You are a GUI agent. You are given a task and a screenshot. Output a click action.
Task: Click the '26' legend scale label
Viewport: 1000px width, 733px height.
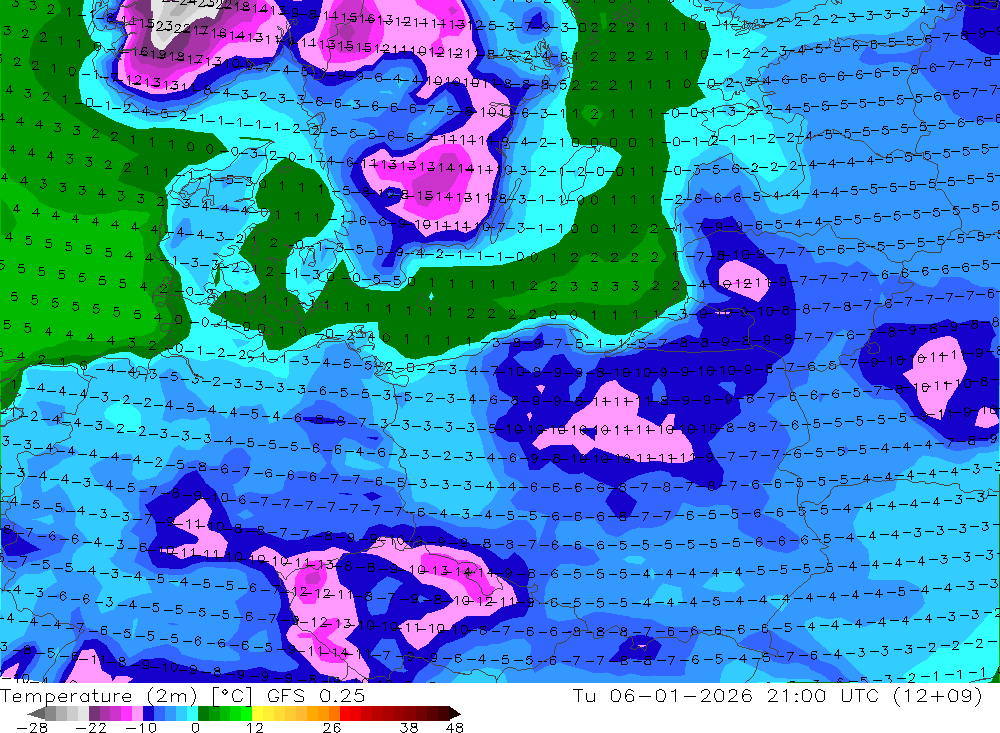332,727
